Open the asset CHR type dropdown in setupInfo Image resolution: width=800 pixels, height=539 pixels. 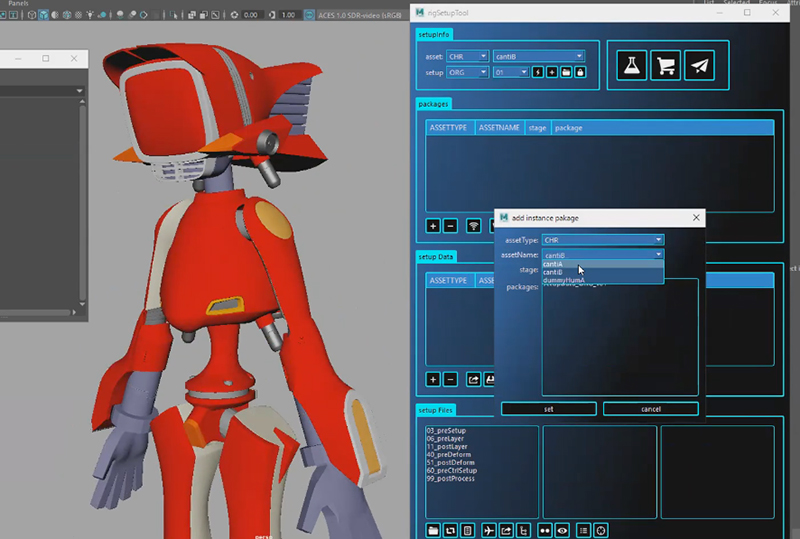pos(467,56)
